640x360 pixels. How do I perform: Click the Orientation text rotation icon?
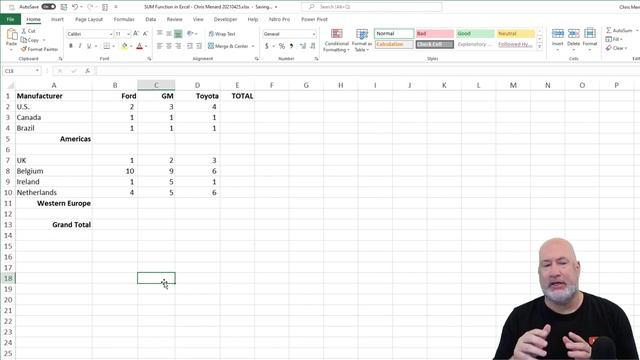pyautogui.click(x=190, y=33)
